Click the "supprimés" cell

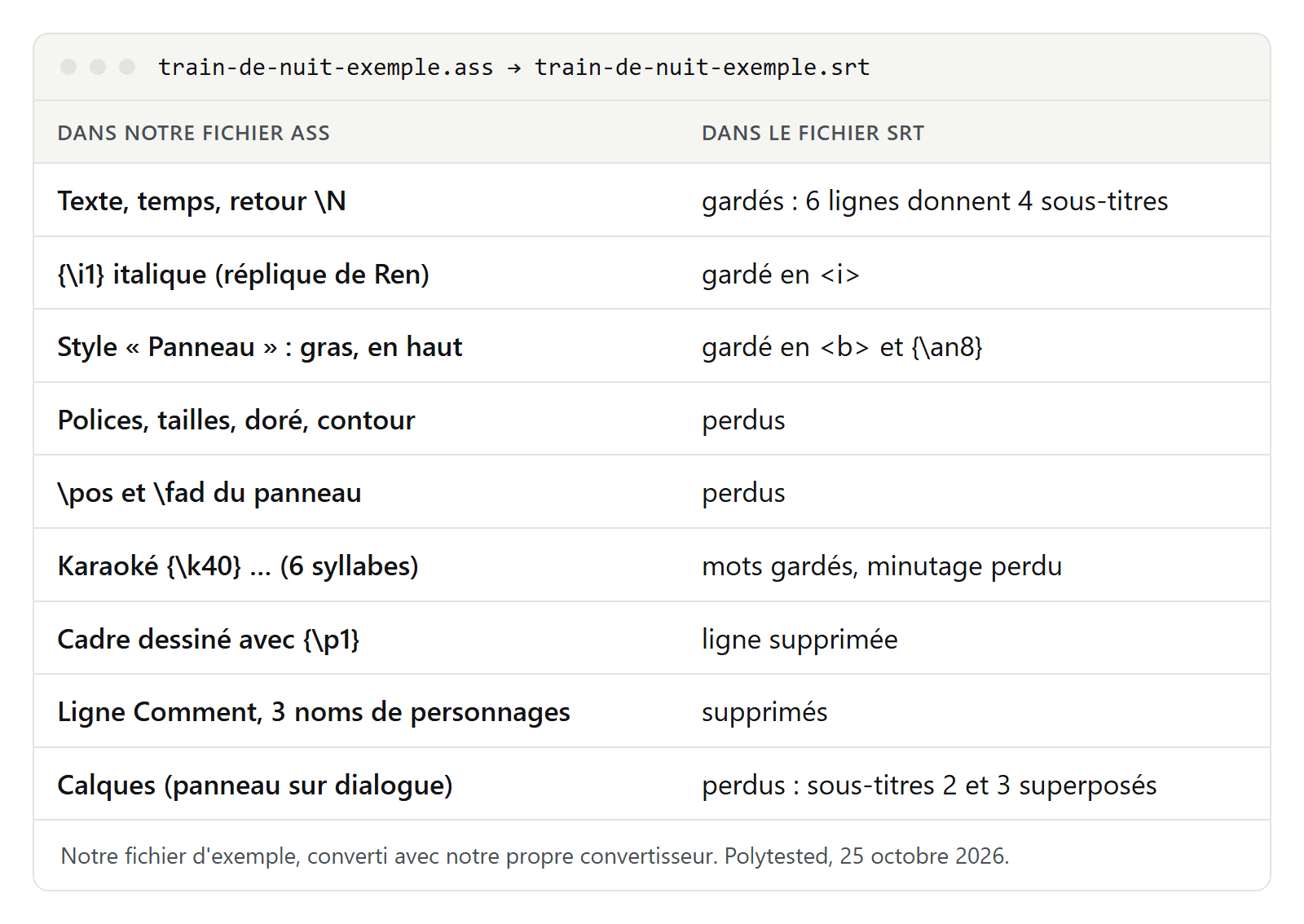coord(764,711)
